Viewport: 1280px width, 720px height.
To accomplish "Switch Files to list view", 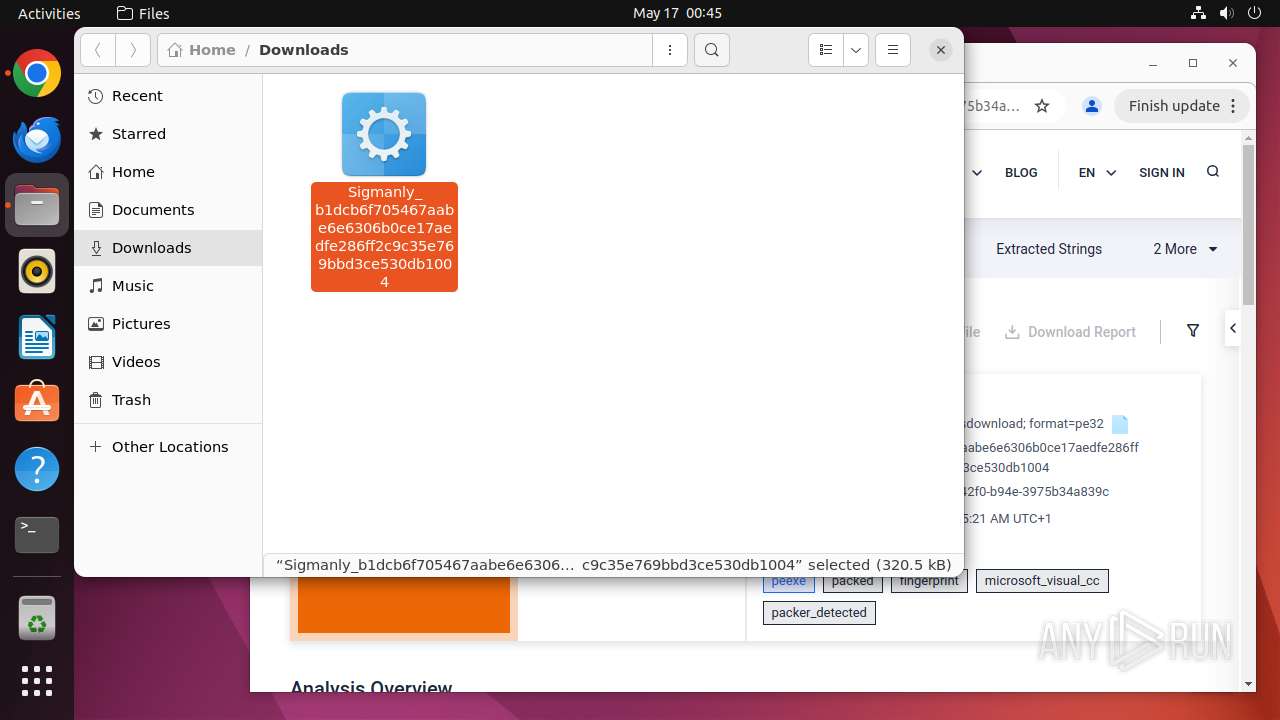I will (x=826, y=50).
